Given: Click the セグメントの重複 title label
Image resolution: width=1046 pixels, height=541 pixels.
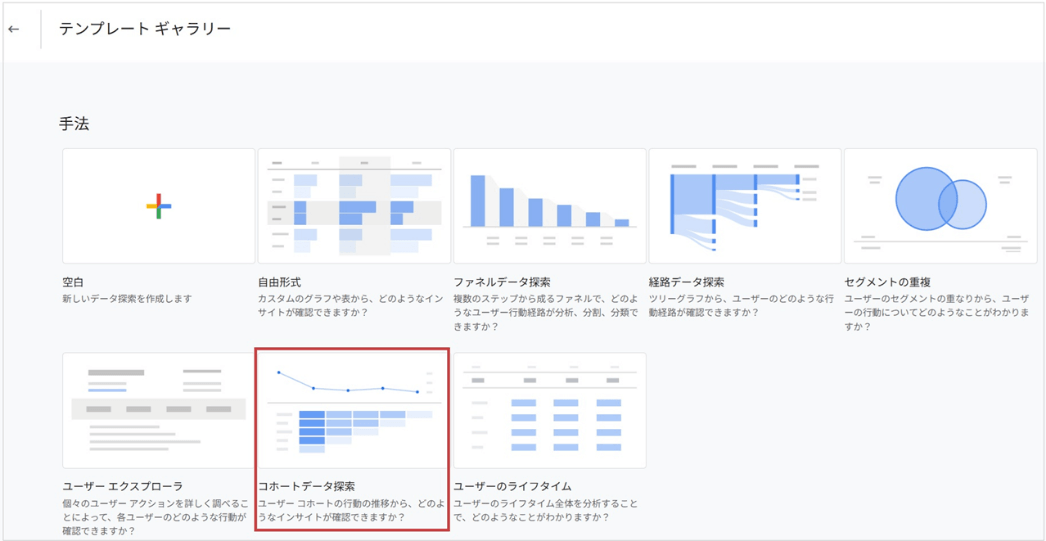Looking at the screenshot, I should coord(887,282).
